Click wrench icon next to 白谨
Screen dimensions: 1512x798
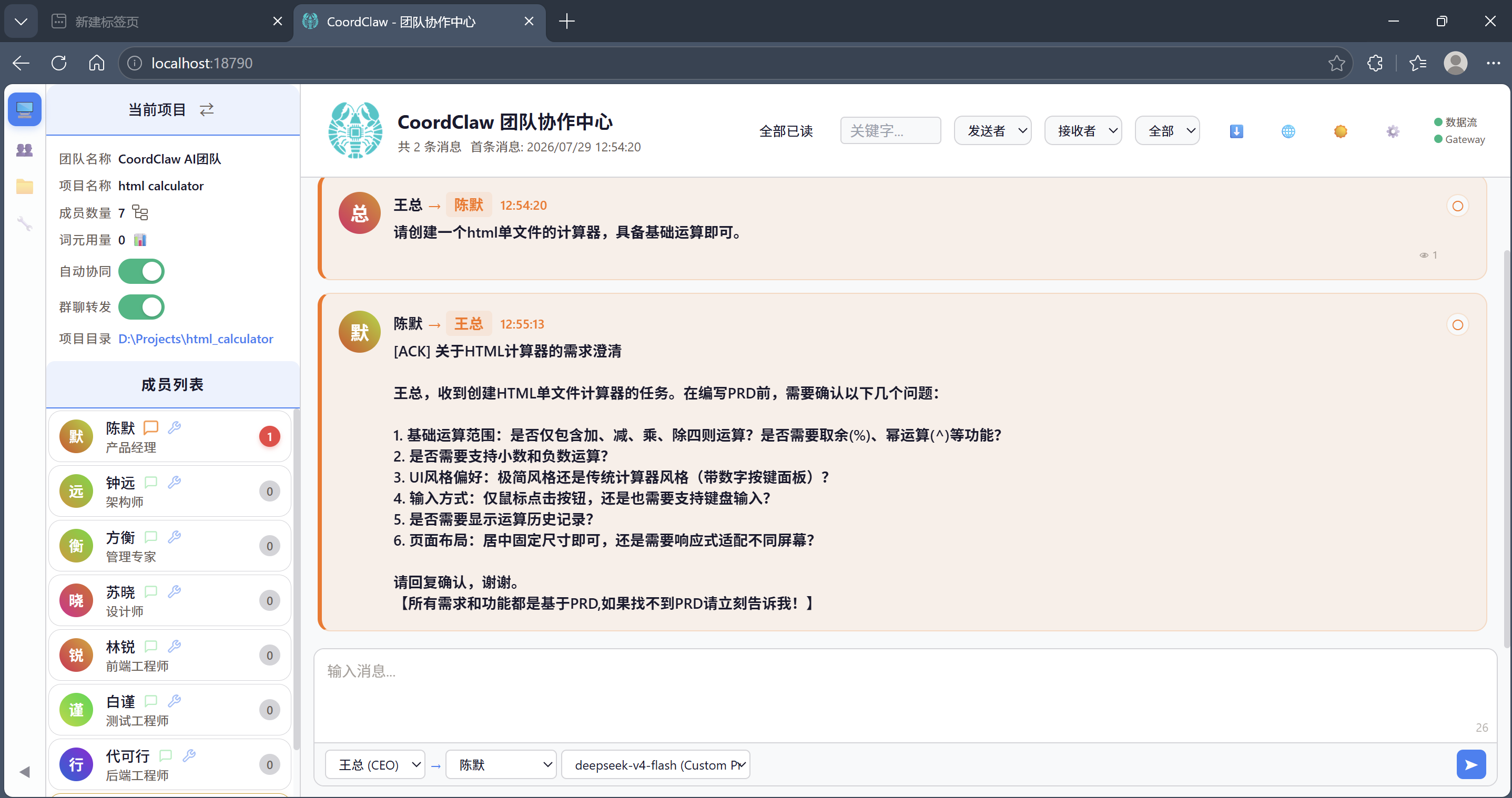point(174,701)
